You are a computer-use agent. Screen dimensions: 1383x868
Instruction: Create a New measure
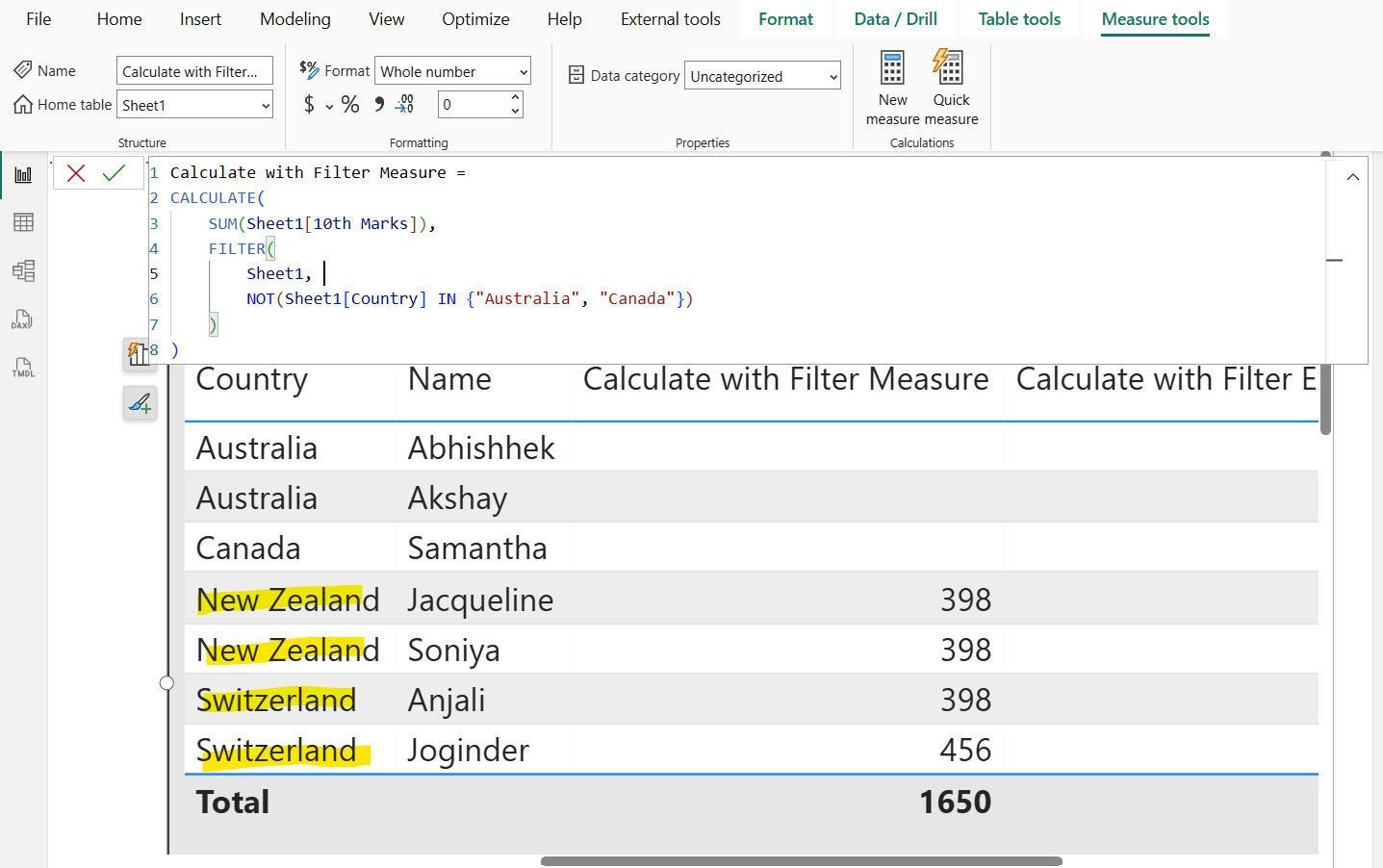[892, 85]
